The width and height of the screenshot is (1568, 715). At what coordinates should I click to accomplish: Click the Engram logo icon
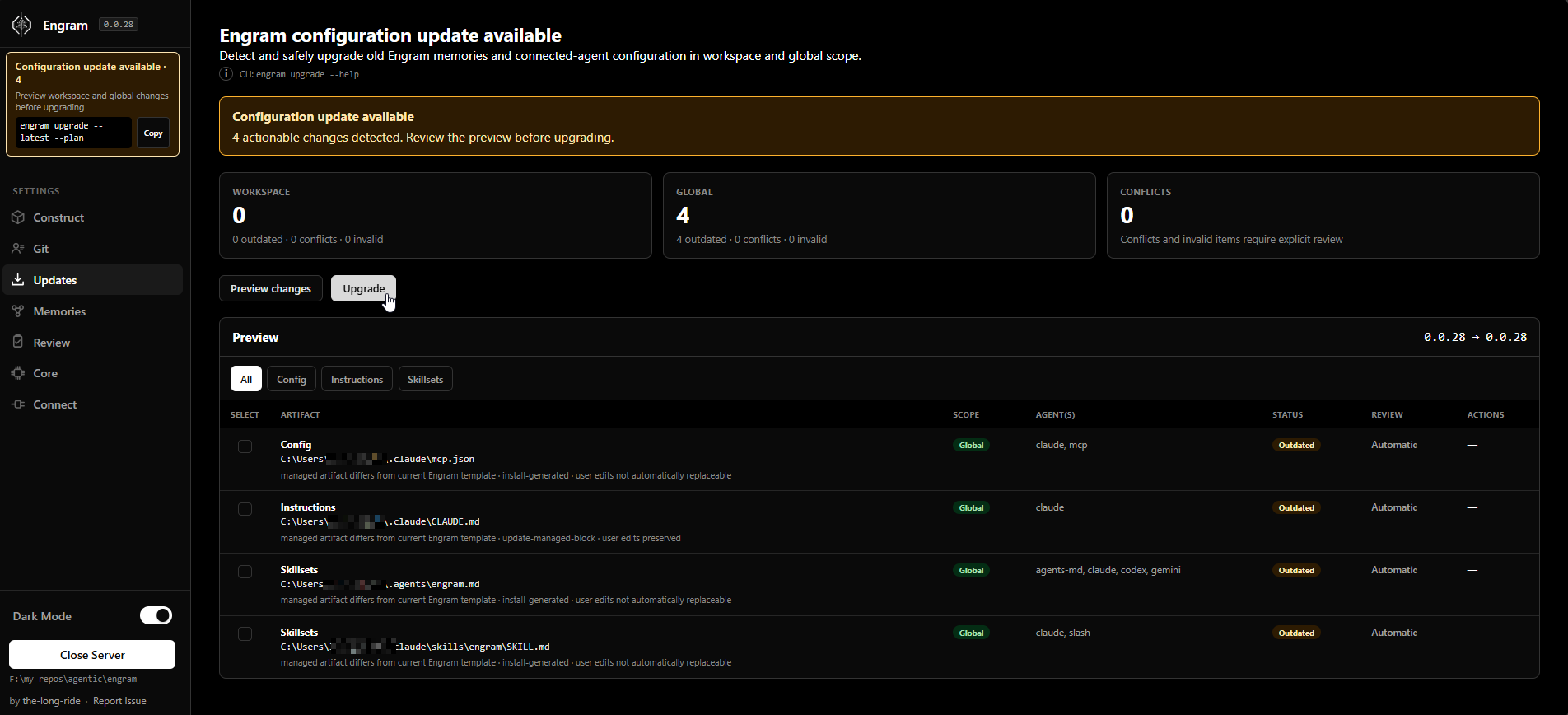coord(22,25)
